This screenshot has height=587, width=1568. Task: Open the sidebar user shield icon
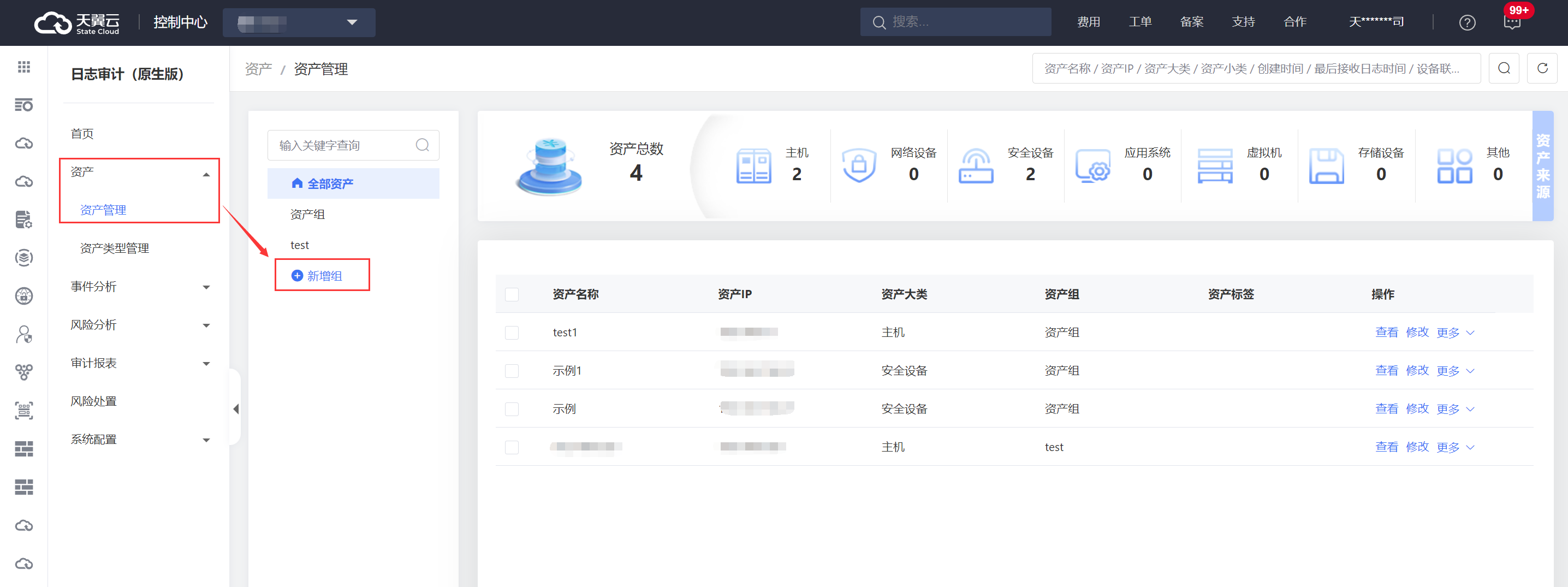[x=23, y=334]
